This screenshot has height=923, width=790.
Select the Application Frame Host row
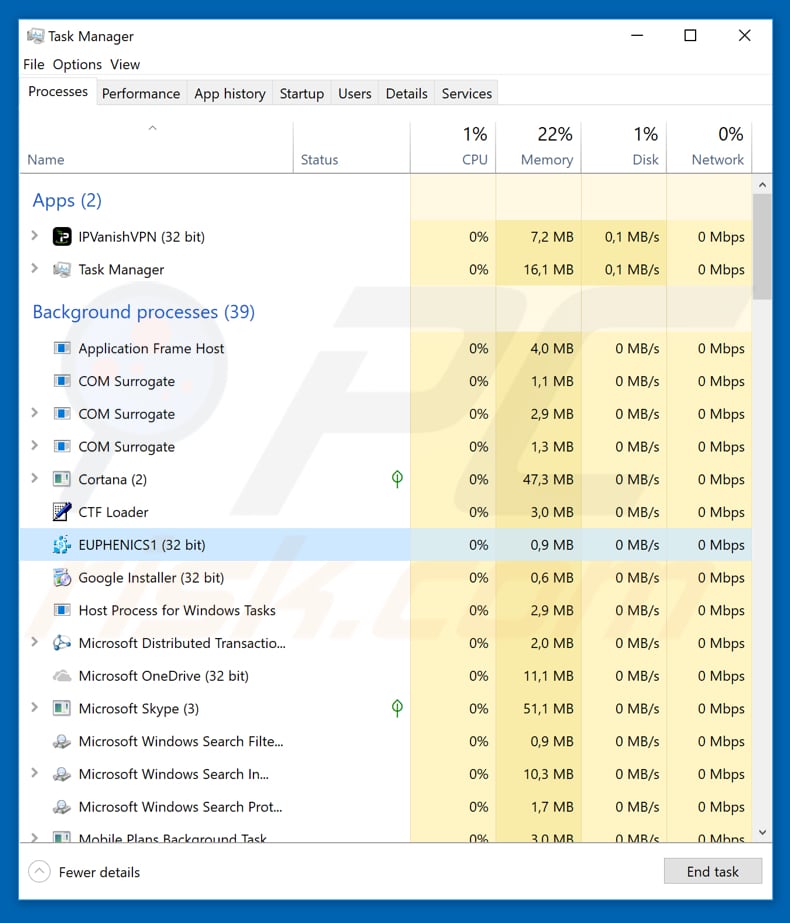[x=386, y=348]
